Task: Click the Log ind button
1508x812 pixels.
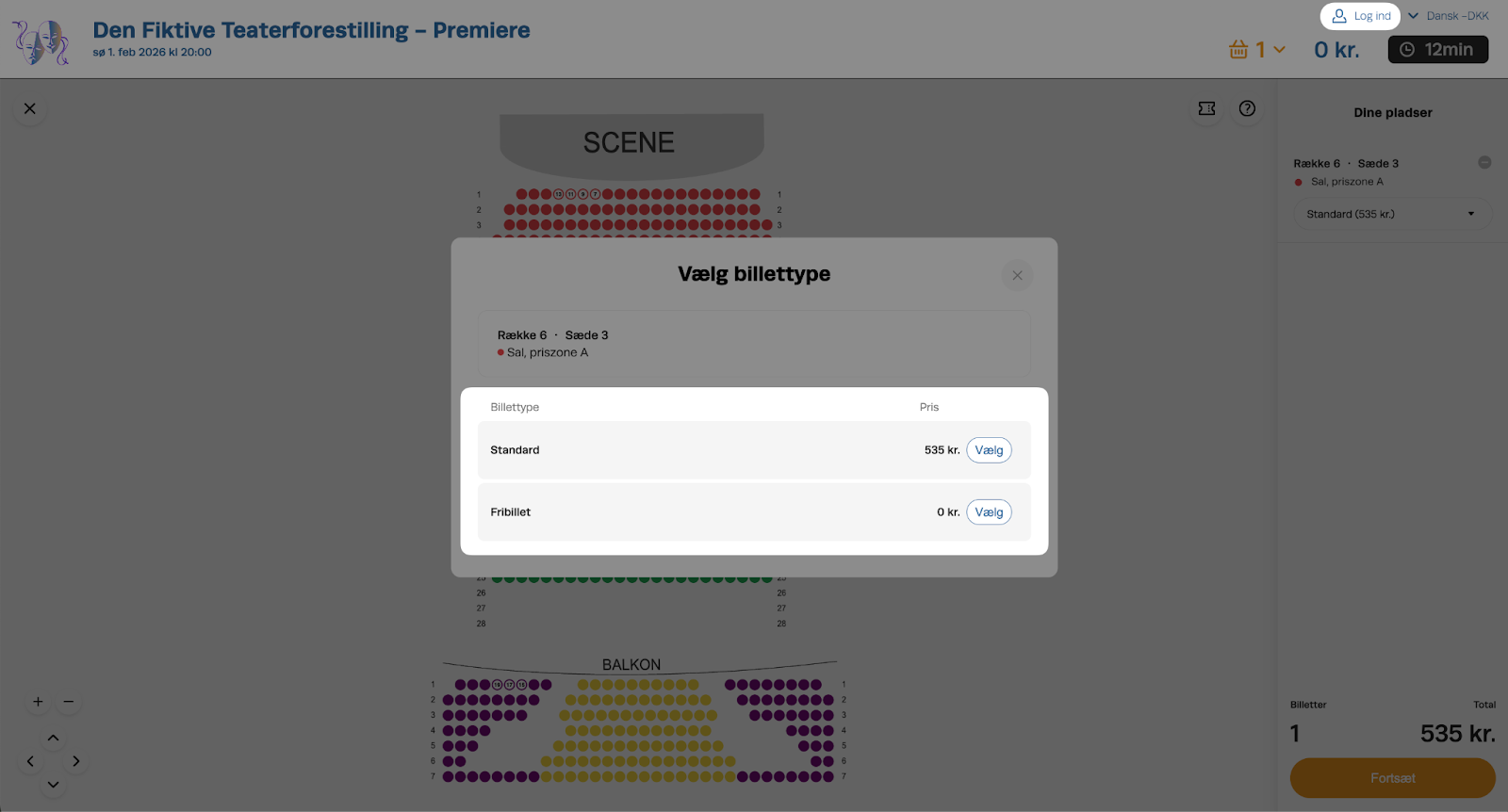Action: pyautogui.click(x=1360, y=16)
